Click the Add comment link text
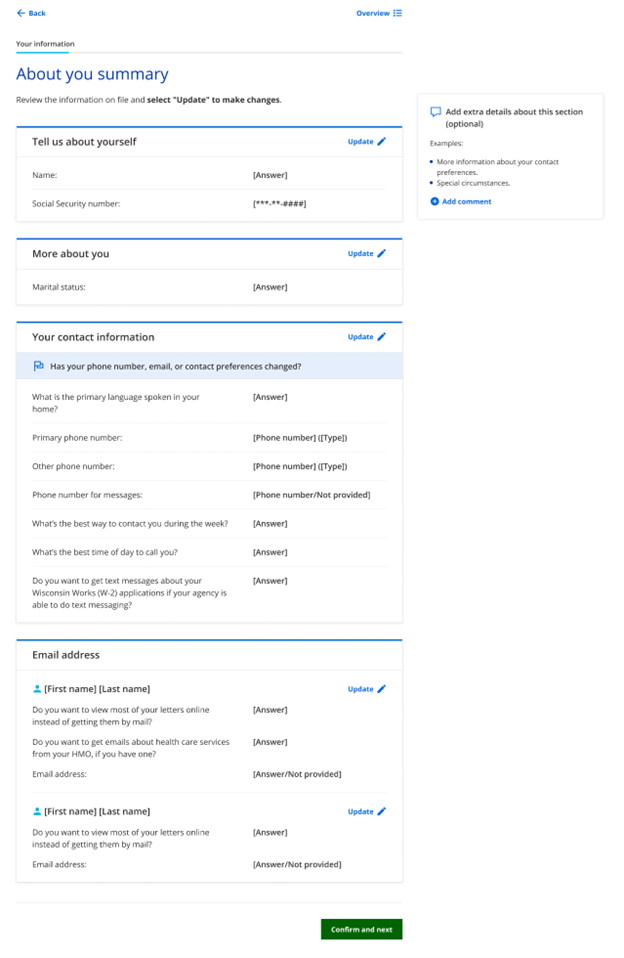The height and width of the screenshot is (958, 624). (x=467, y=202)
